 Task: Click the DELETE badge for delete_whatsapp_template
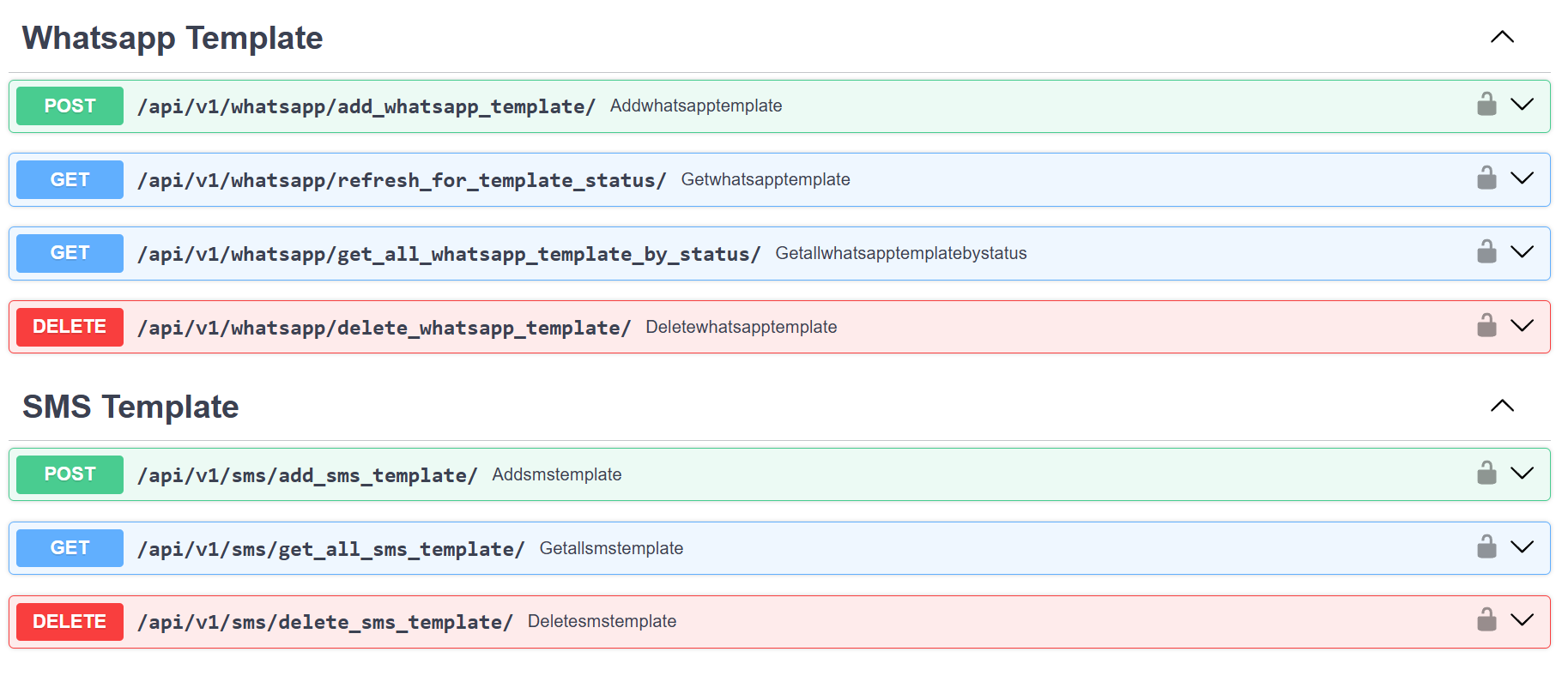tap(70, 327)
